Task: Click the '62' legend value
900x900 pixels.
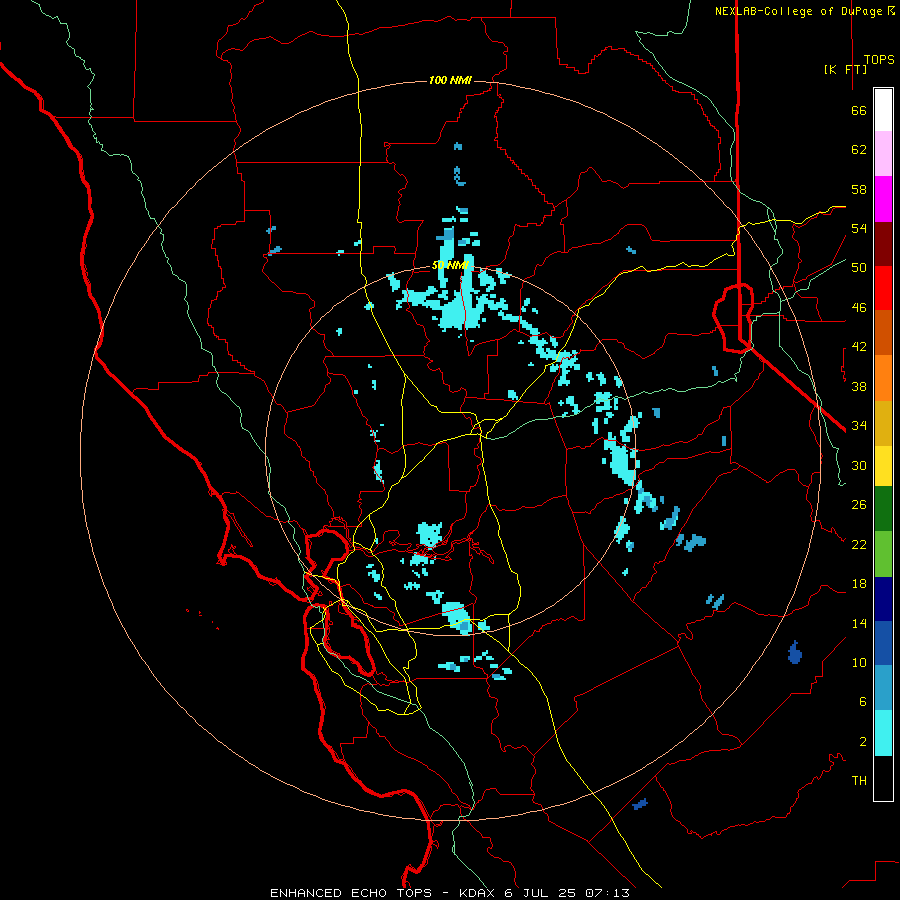Action: 859,150
